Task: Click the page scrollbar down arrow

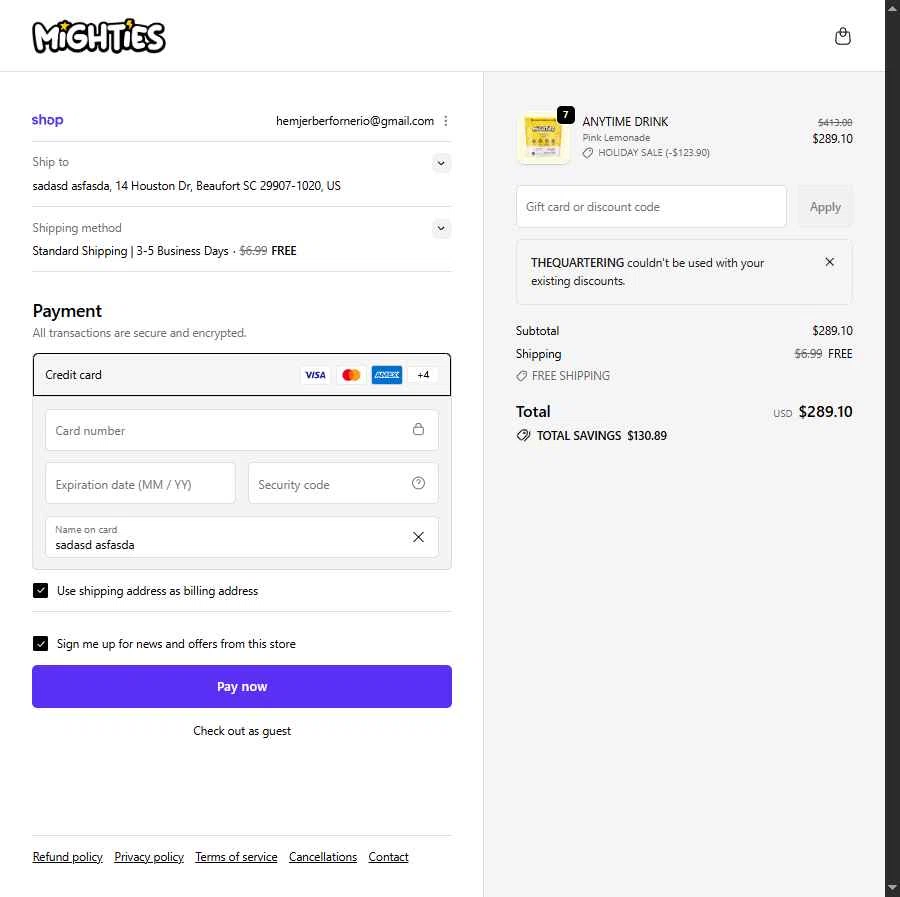Action: [893, 889]
